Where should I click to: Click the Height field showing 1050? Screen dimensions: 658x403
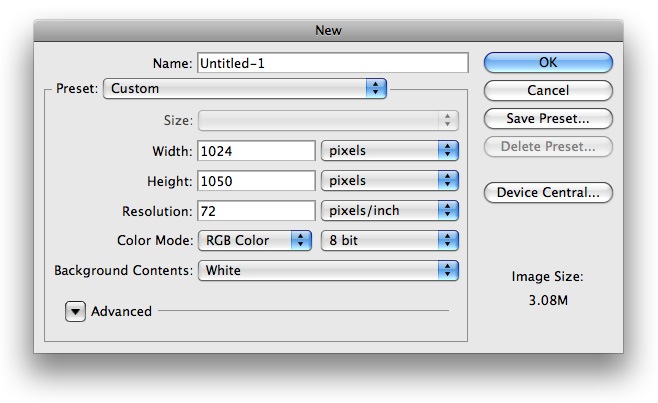coord(256,181)
